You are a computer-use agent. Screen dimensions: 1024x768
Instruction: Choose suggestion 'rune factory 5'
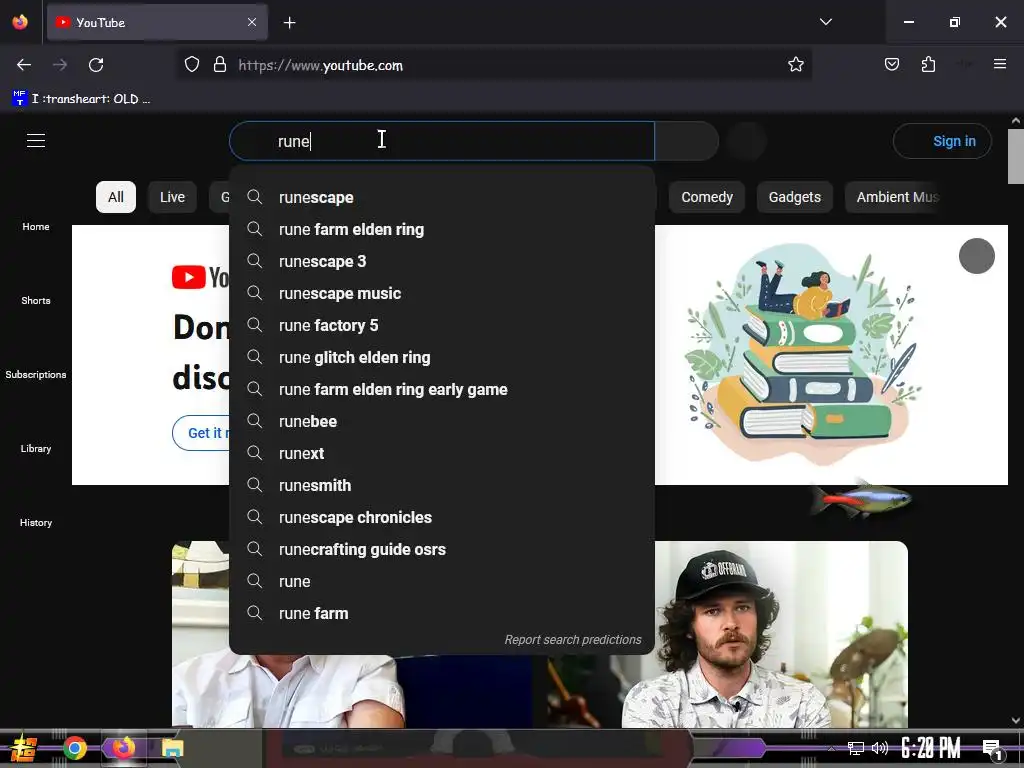442,325
